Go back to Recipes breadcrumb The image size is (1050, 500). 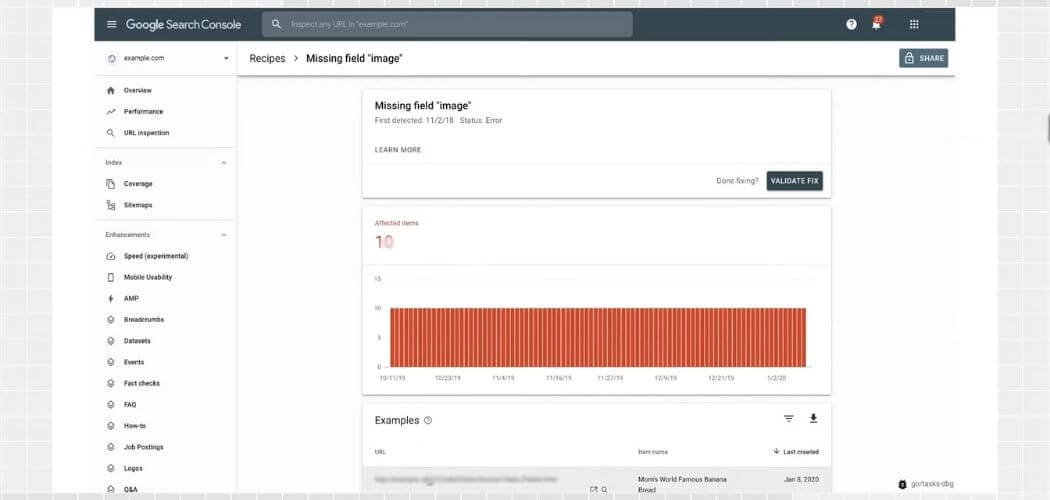[x=267, y=58]
